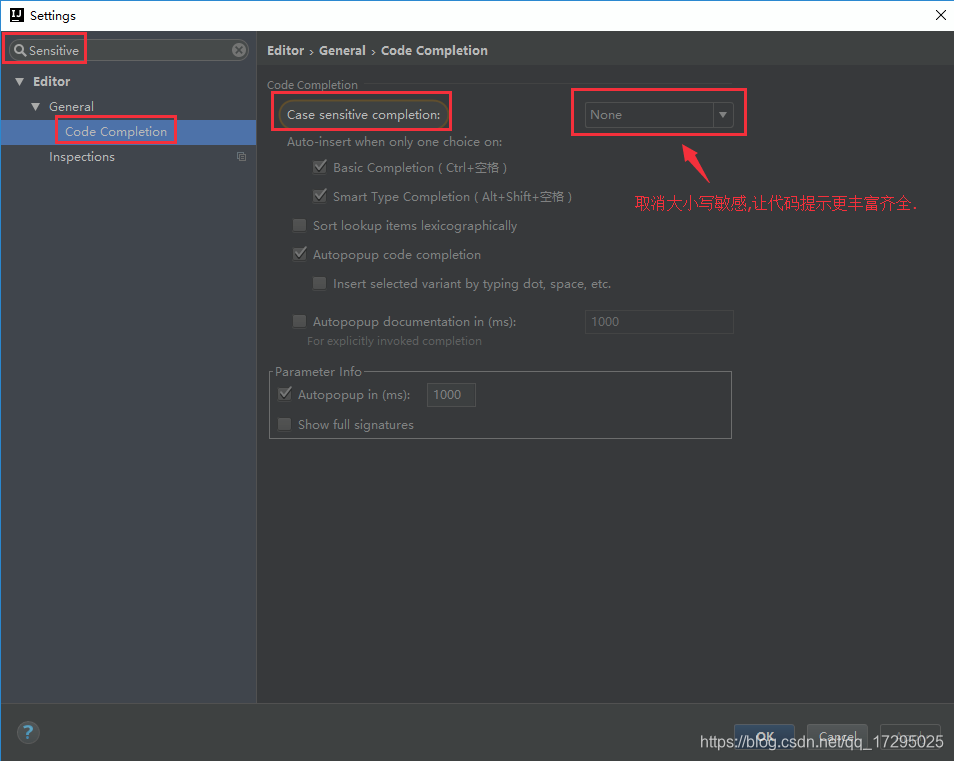The height and width of the screenshot is (761, 954).
Task: Click the search magnifier icon
Action: 20,50
